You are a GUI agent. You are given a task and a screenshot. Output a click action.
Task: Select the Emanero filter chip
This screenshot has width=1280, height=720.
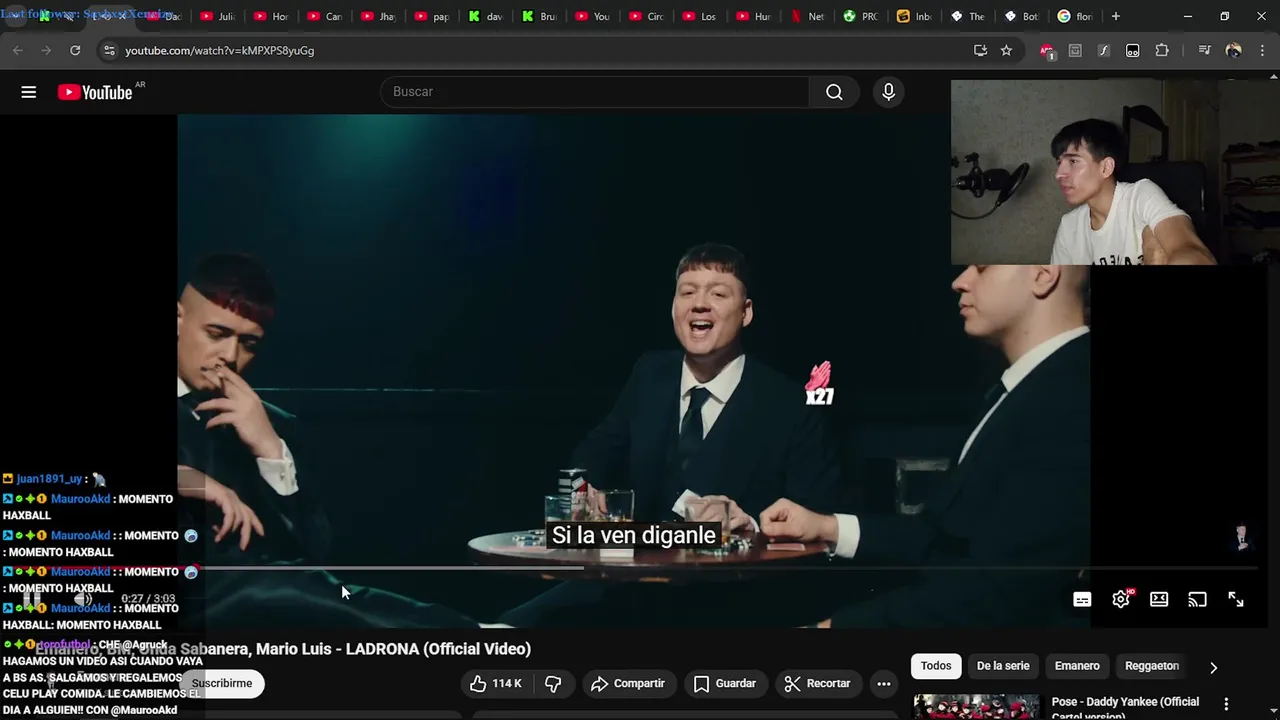(x=1077, y=666)
